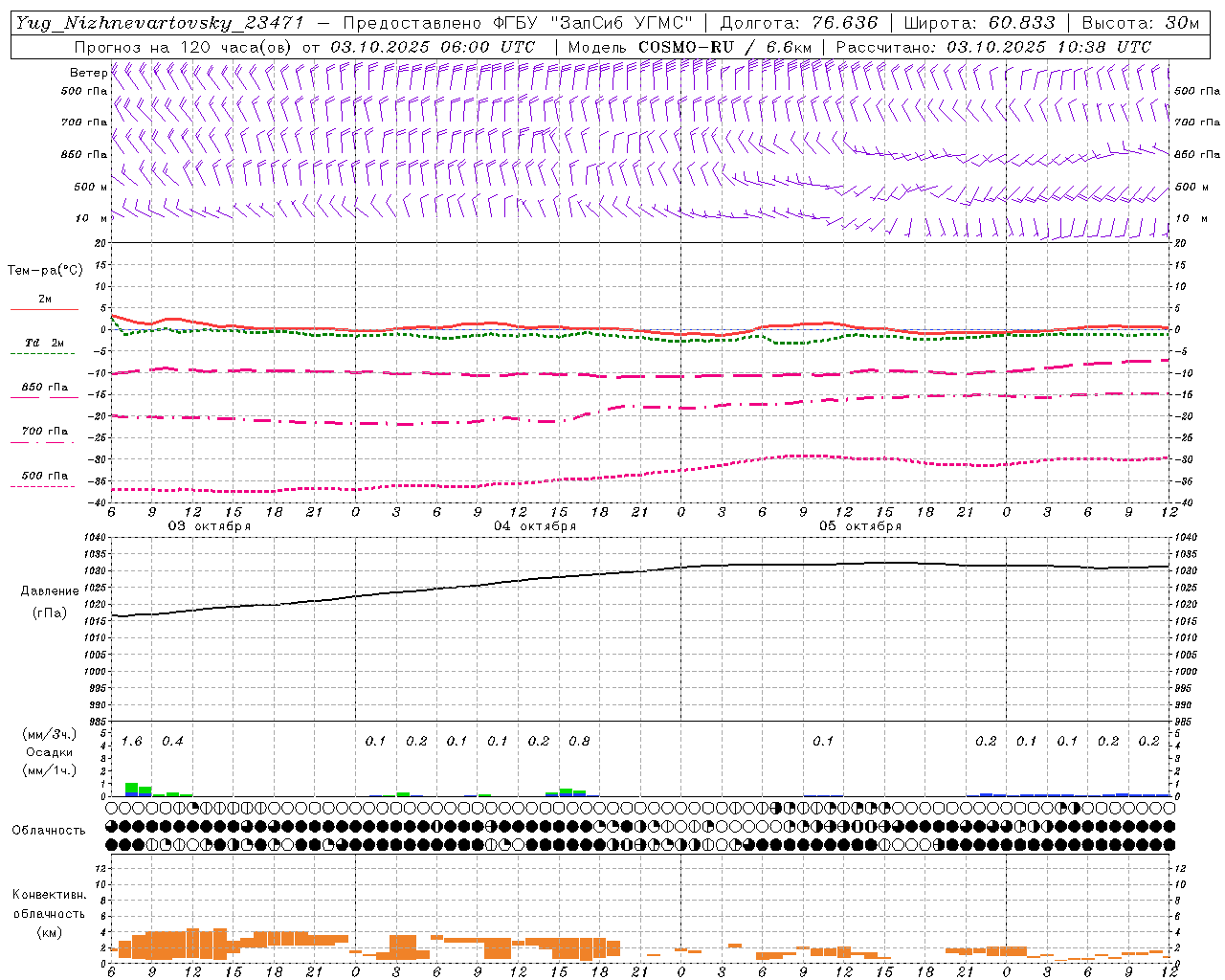This screenshot has width=1225, height=980.
Task: Click the Ветер panel label
Action: coord(88,73)
